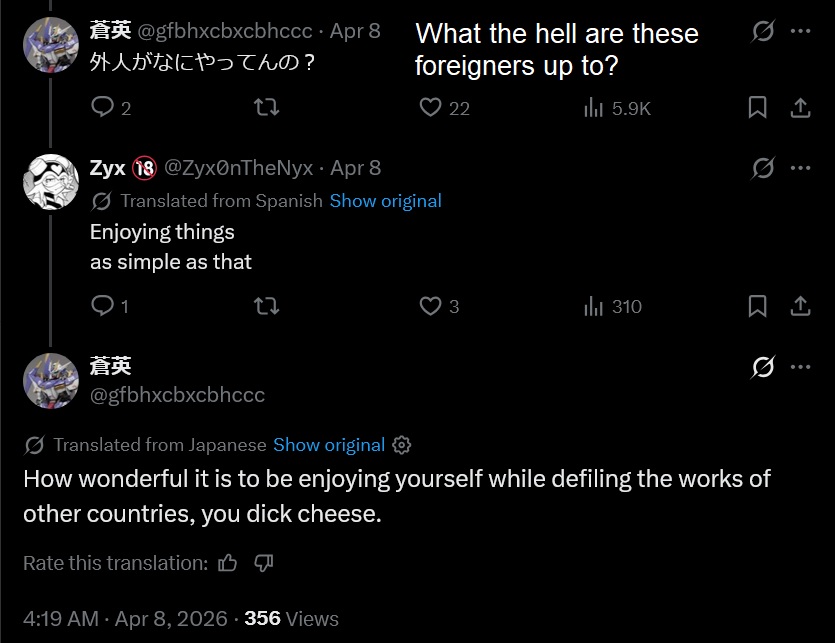835x643 pixels.
Task: Retweet 蒼英's first tweet
Action: [267, 107]
